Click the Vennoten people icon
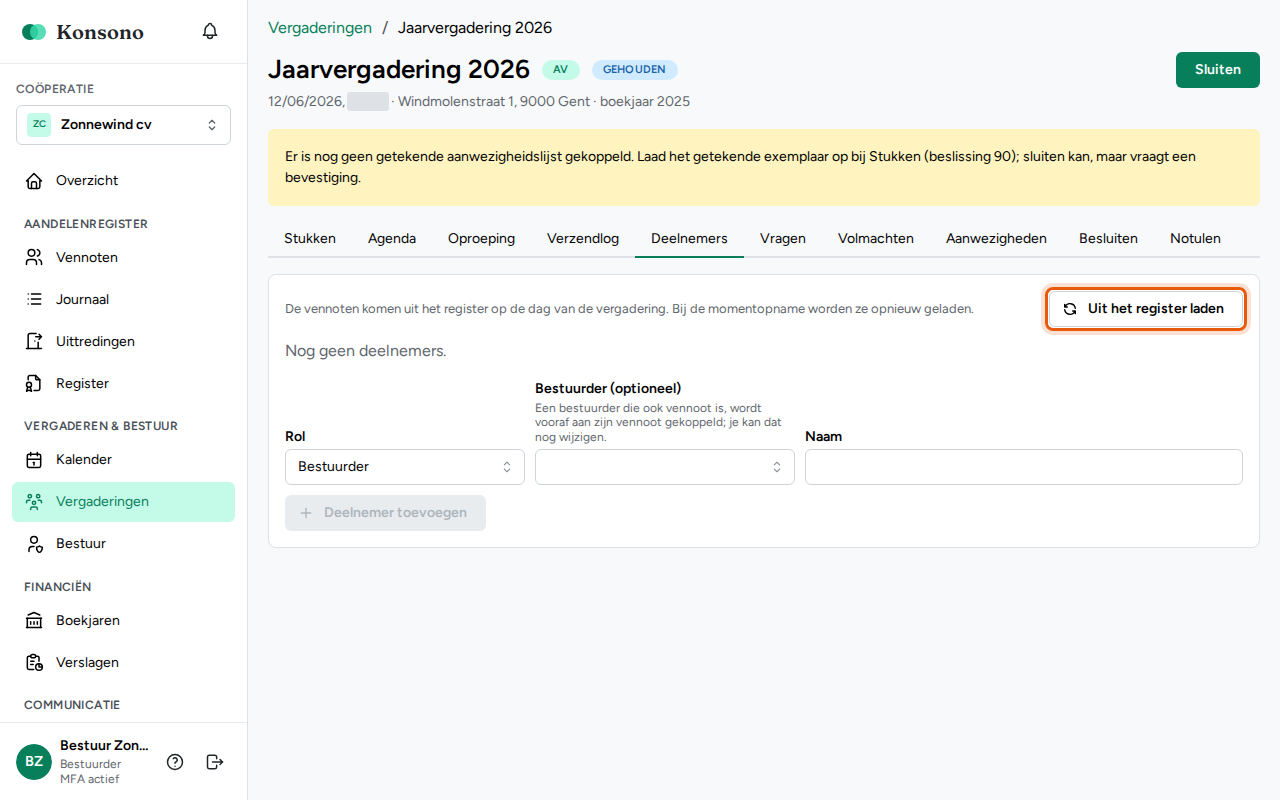The image size is (1280, 800). pyautogui.click(x=34, y=258)
